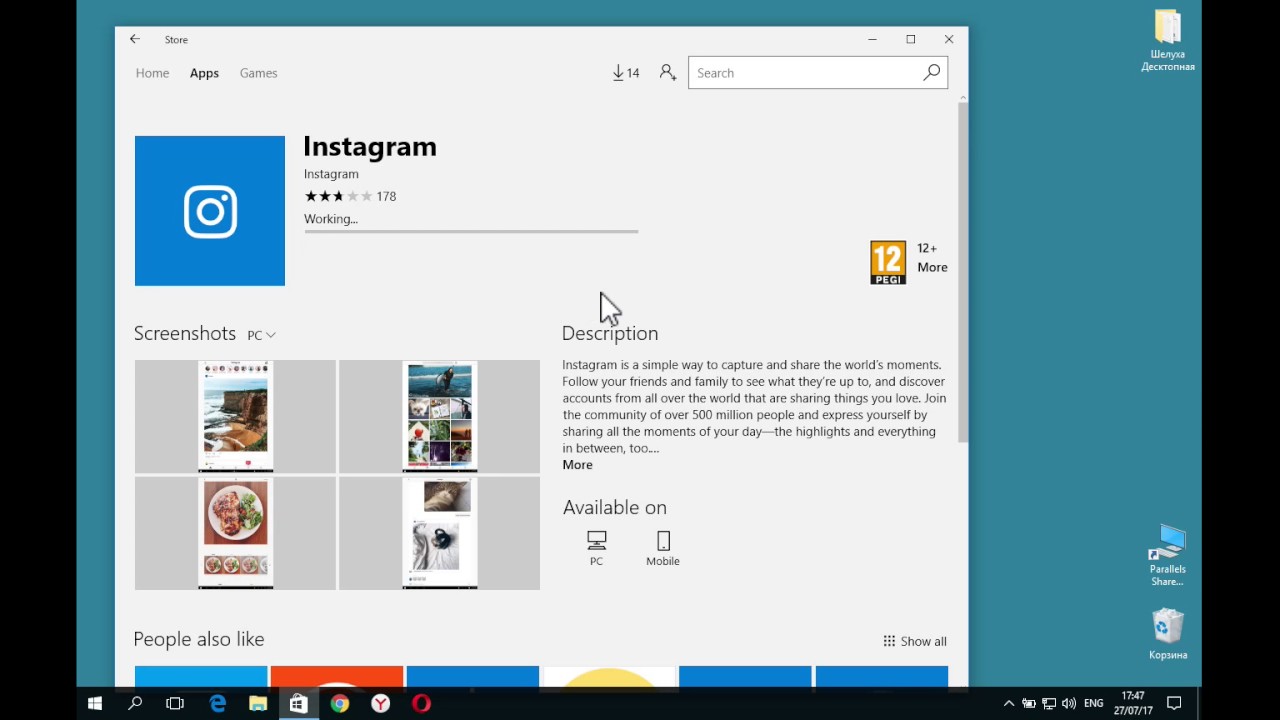Click the Mobile availability icon
Image resolution: width=1280 pixels, height=720 pixels.
pyautogui.click(x=663, y=549)
